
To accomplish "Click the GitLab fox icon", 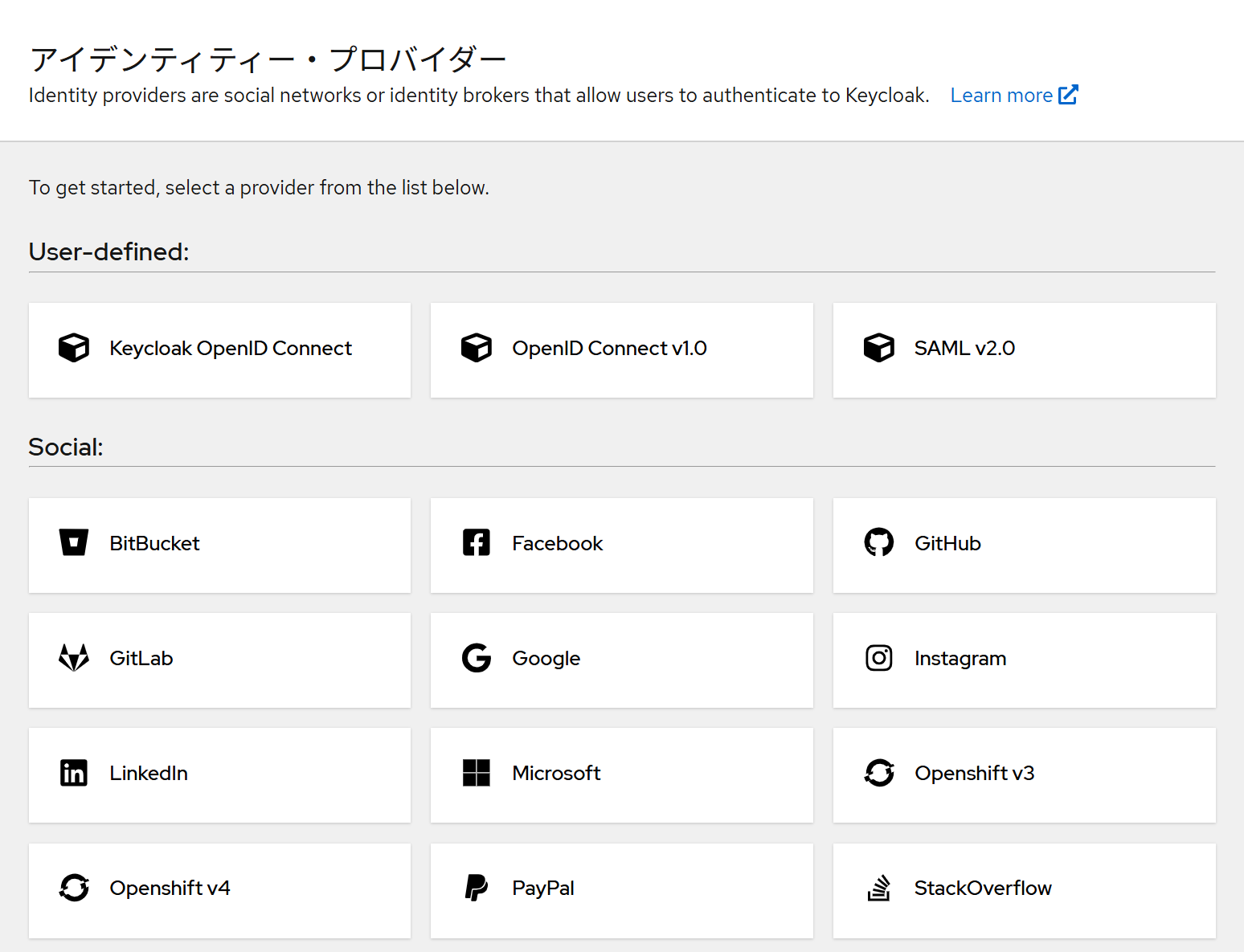I will coord(74,658).
